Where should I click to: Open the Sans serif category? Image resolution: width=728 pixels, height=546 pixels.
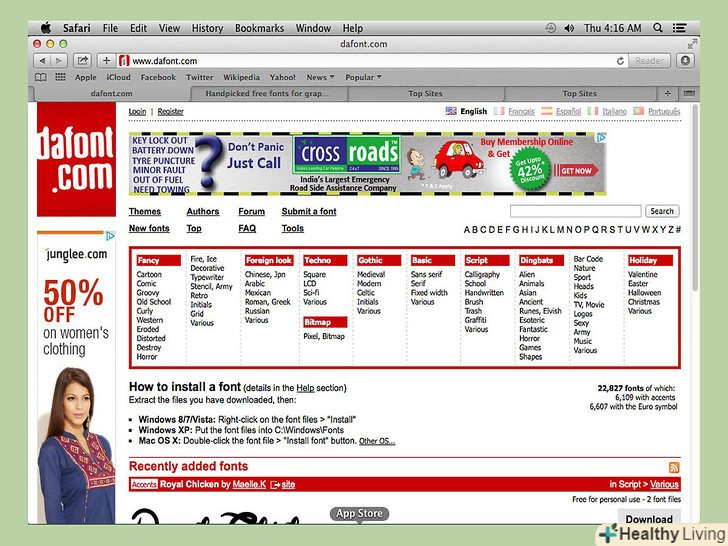tap(427, 274)
